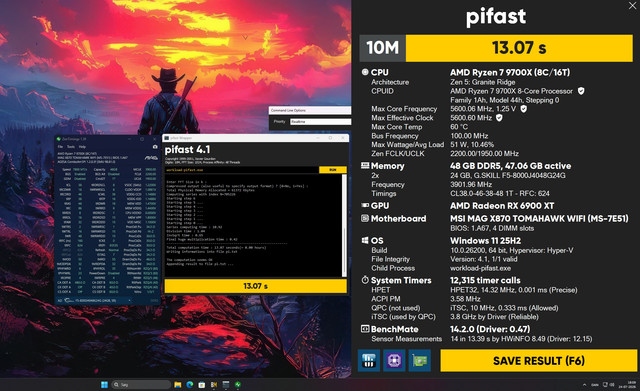Click the workload-pifast.exe command field
This screenshot has height=391, width=640.
(x=242, y=170)
